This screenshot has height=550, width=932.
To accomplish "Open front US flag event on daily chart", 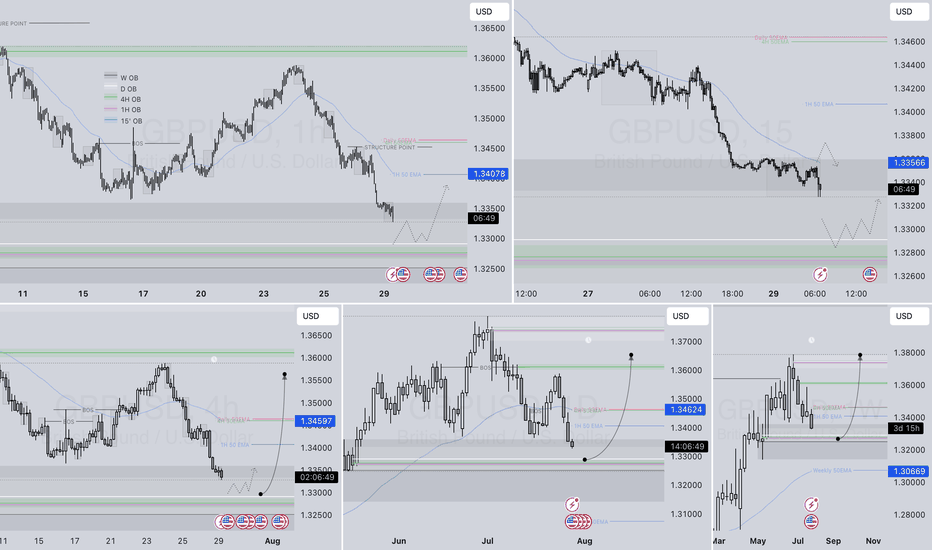I will click(572, 521).
